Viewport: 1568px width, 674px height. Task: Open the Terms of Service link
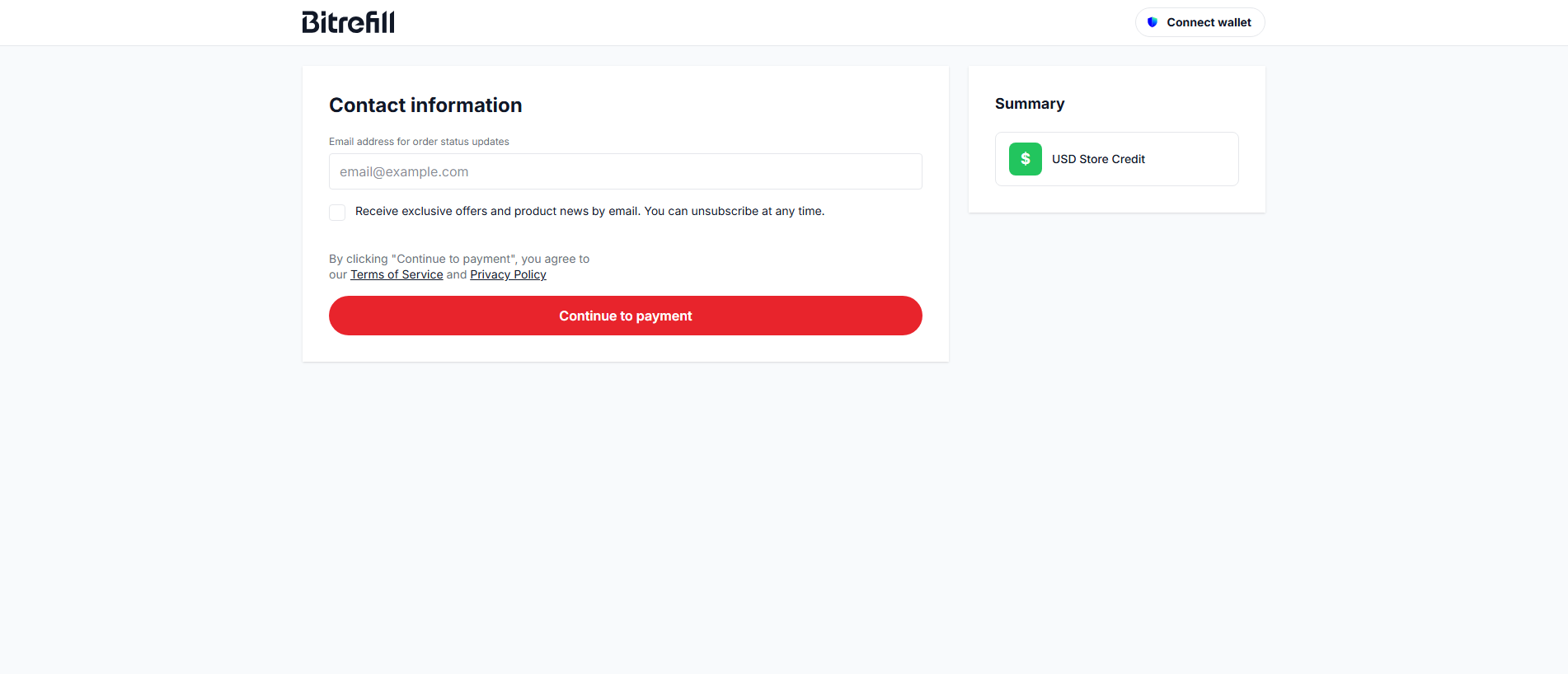(x=397, y=274)
